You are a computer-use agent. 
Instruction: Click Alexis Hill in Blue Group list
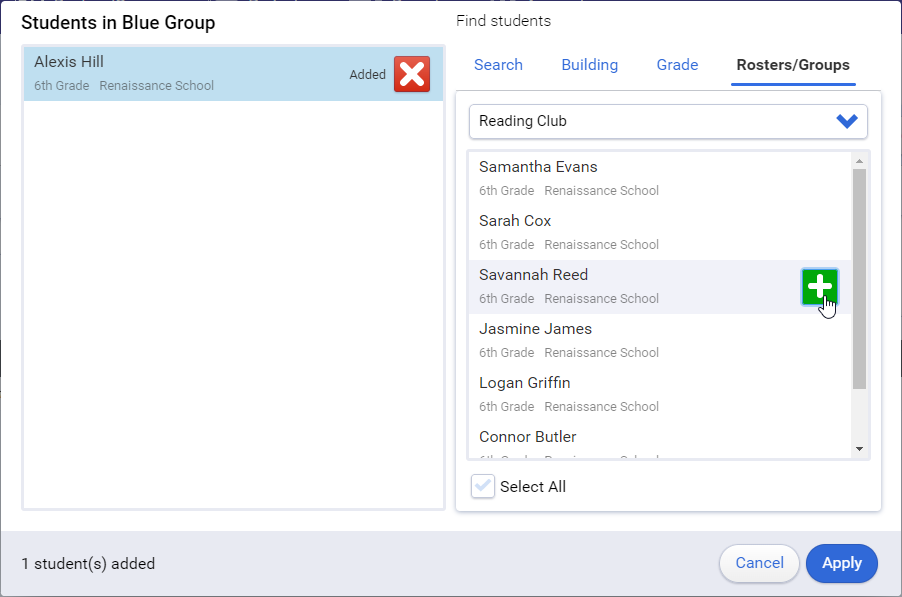click(234, 74)
